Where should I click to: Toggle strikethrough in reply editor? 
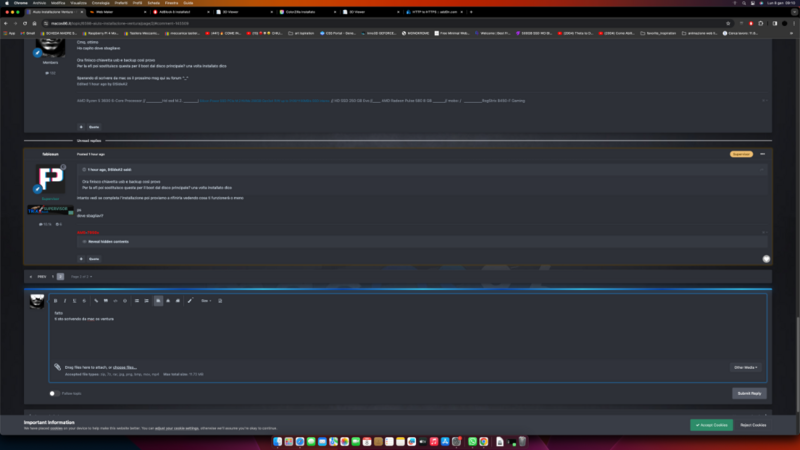tap(84, 301)
